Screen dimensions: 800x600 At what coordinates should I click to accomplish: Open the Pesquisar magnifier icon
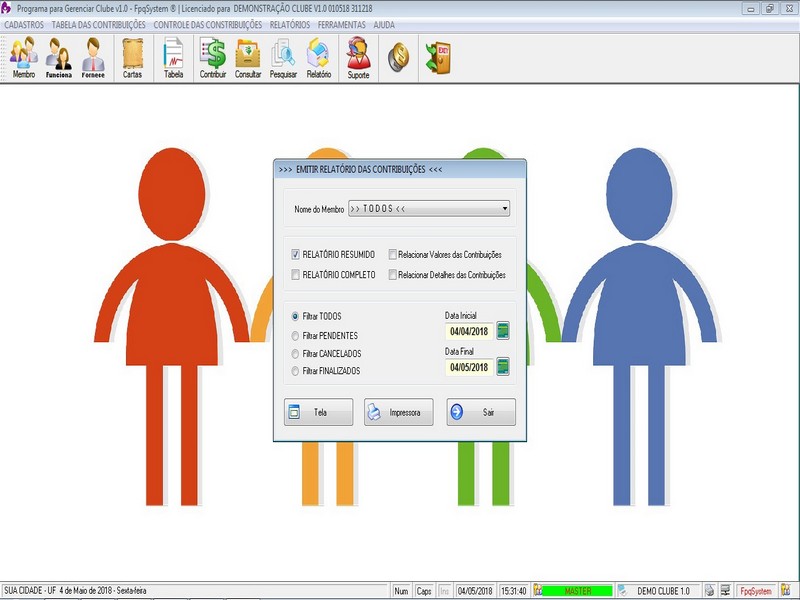pos(283,58)
